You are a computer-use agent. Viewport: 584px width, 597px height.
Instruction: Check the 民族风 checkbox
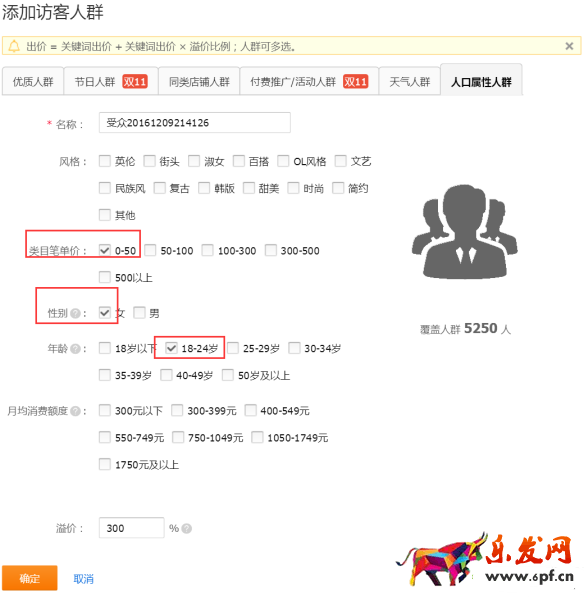[x=105, y=188]
